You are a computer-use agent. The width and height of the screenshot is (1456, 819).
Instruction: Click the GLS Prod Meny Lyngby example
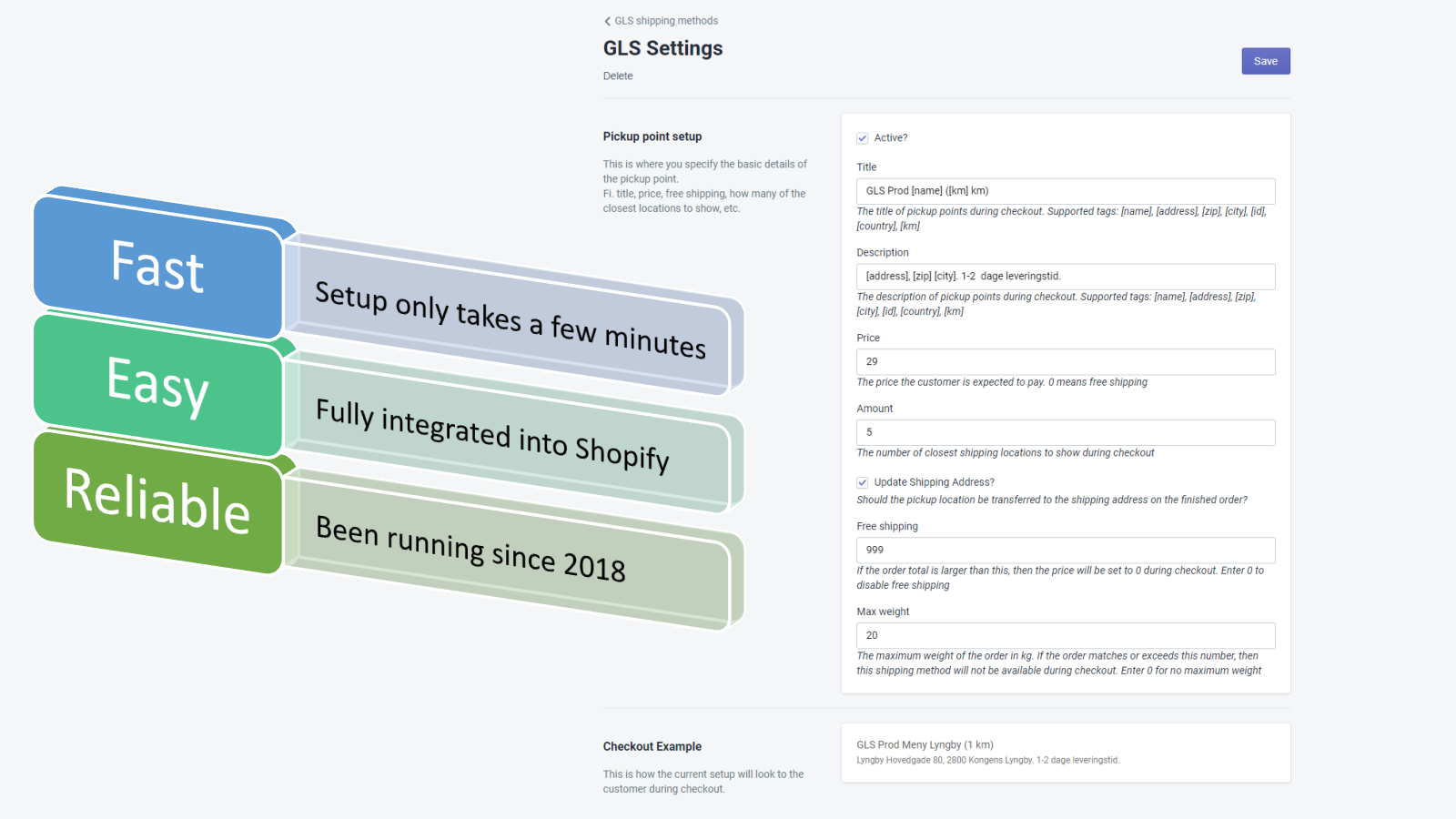pyautogui.click(x=925, y=744)
